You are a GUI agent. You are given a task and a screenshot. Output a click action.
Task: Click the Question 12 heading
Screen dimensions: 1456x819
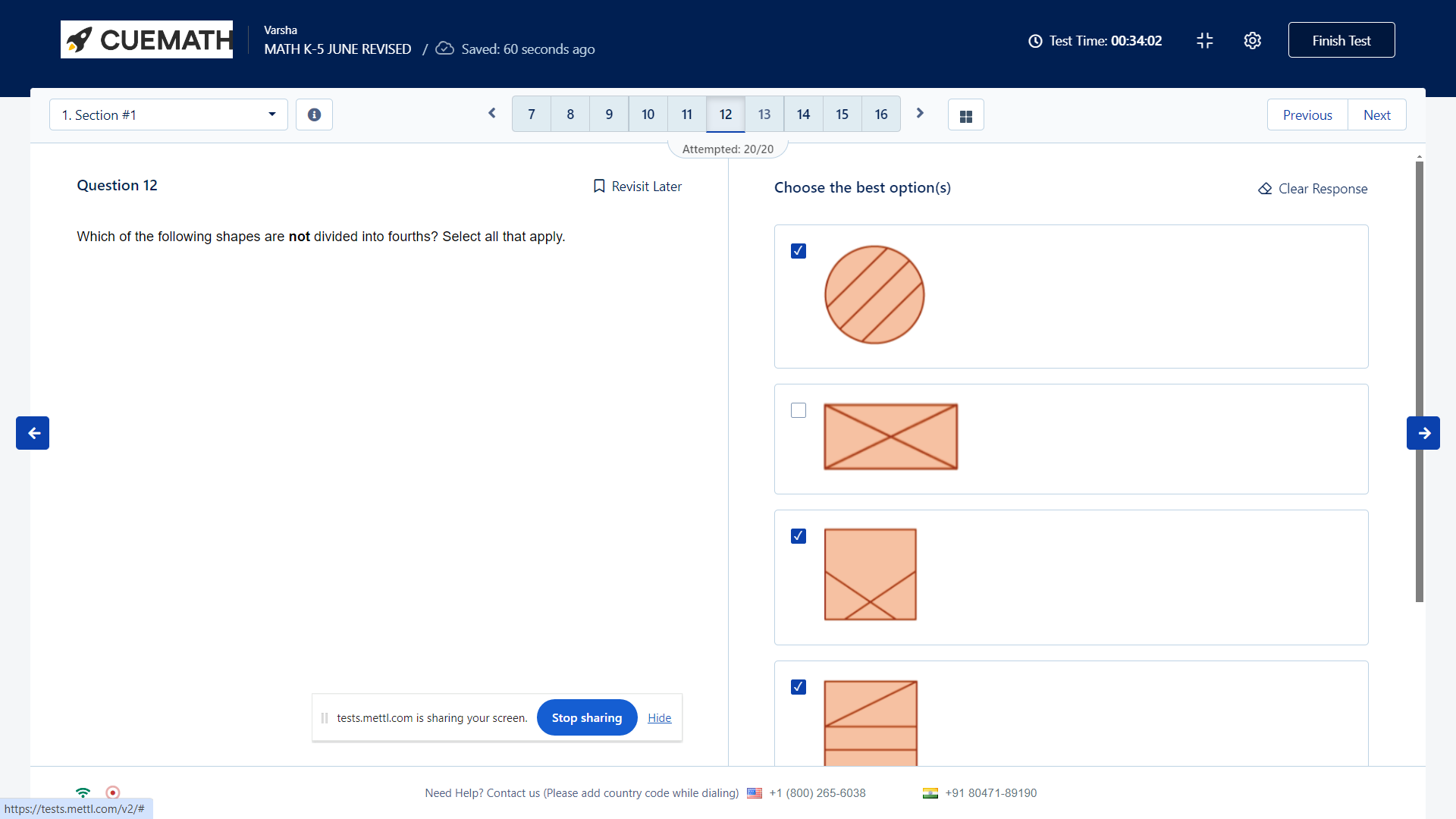(118, 186)
